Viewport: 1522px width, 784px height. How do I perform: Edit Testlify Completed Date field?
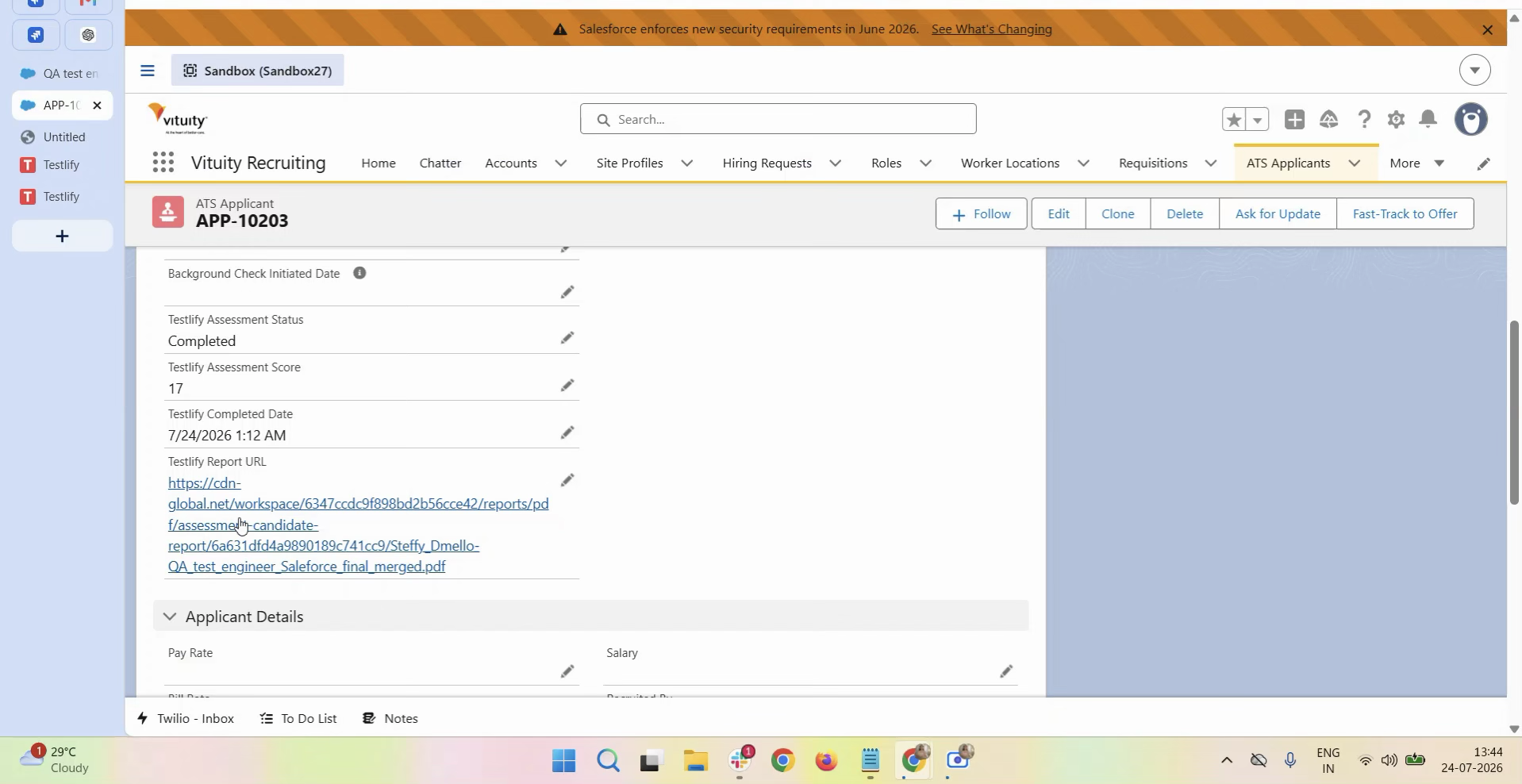pyautogui.click(x=567, y=432)
